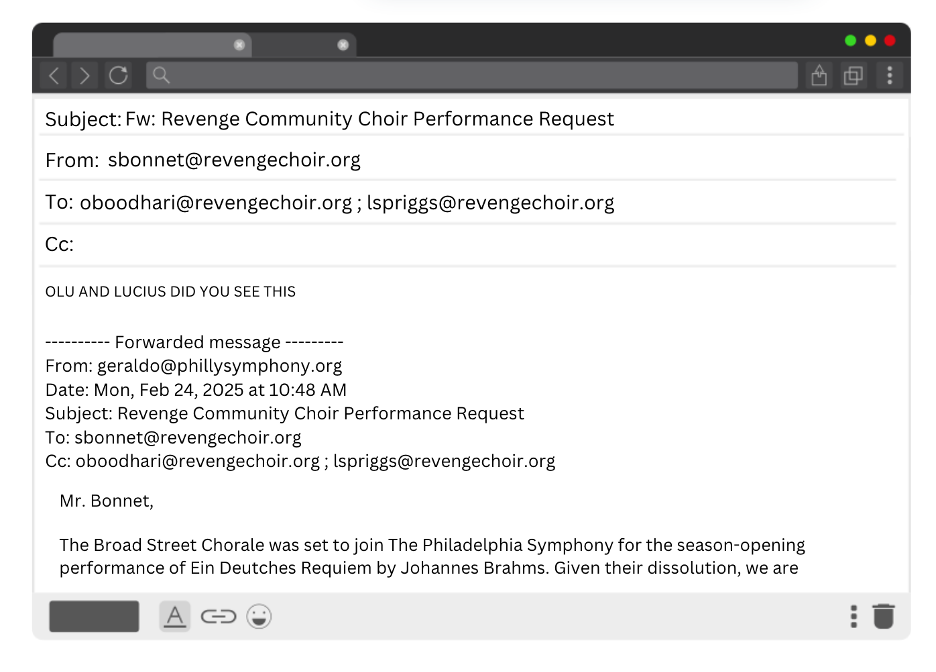Insert a link using chain icon
The height and width of the screenshot is (672, 936).
tap(218, 616)
